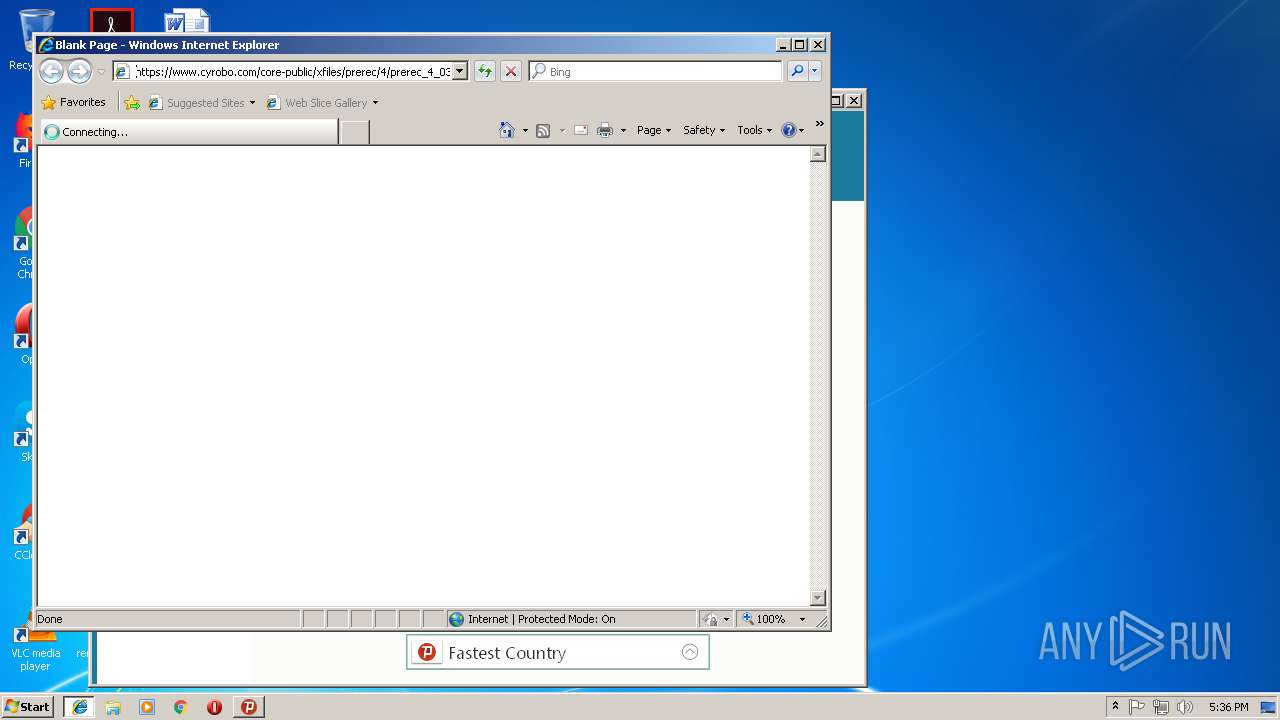The width and height of the screenshot is (1280, 720).
Task: Open the Favorites center
Action: coord(73,102)
